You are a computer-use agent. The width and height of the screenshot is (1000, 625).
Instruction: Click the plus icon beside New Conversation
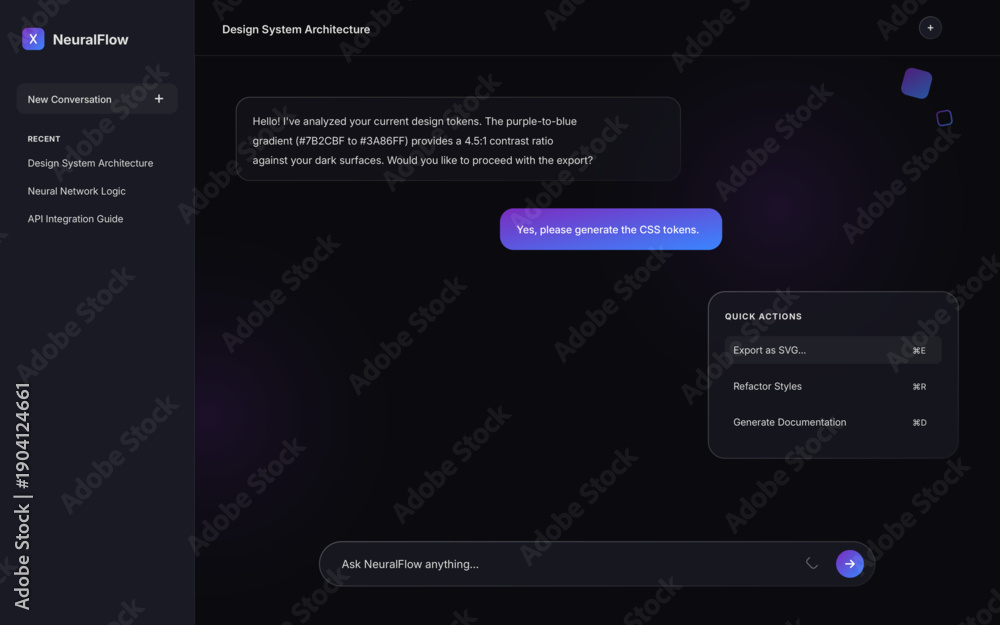click(159, 99)
